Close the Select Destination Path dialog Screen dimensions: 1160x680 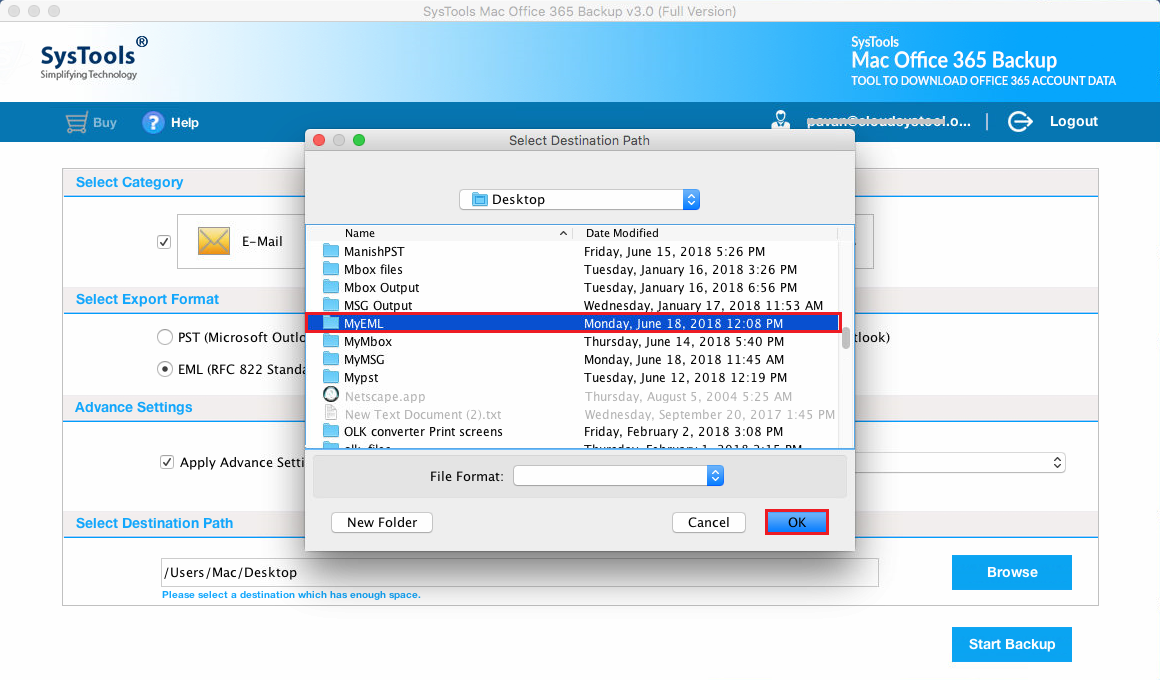click(319, 140)
